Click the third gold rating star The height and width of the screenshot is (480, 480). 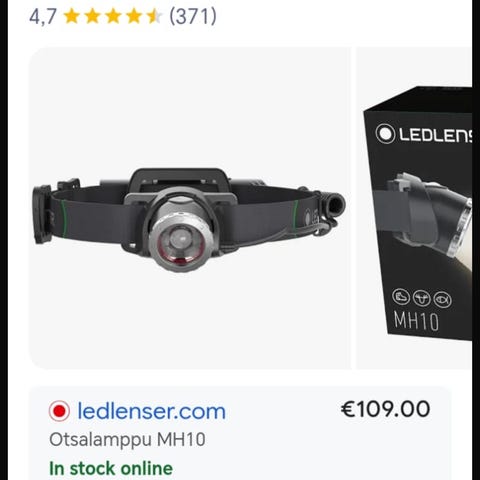pos(113,16)
